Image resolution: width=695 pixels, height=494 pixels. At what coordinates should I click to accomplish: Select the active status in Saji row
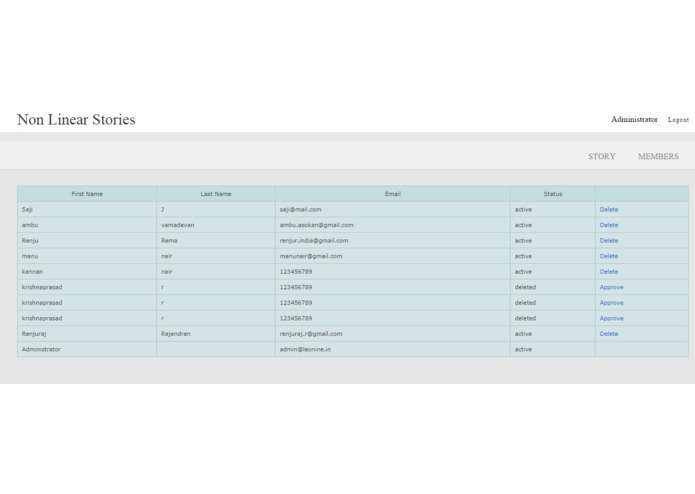pos(553,210)
